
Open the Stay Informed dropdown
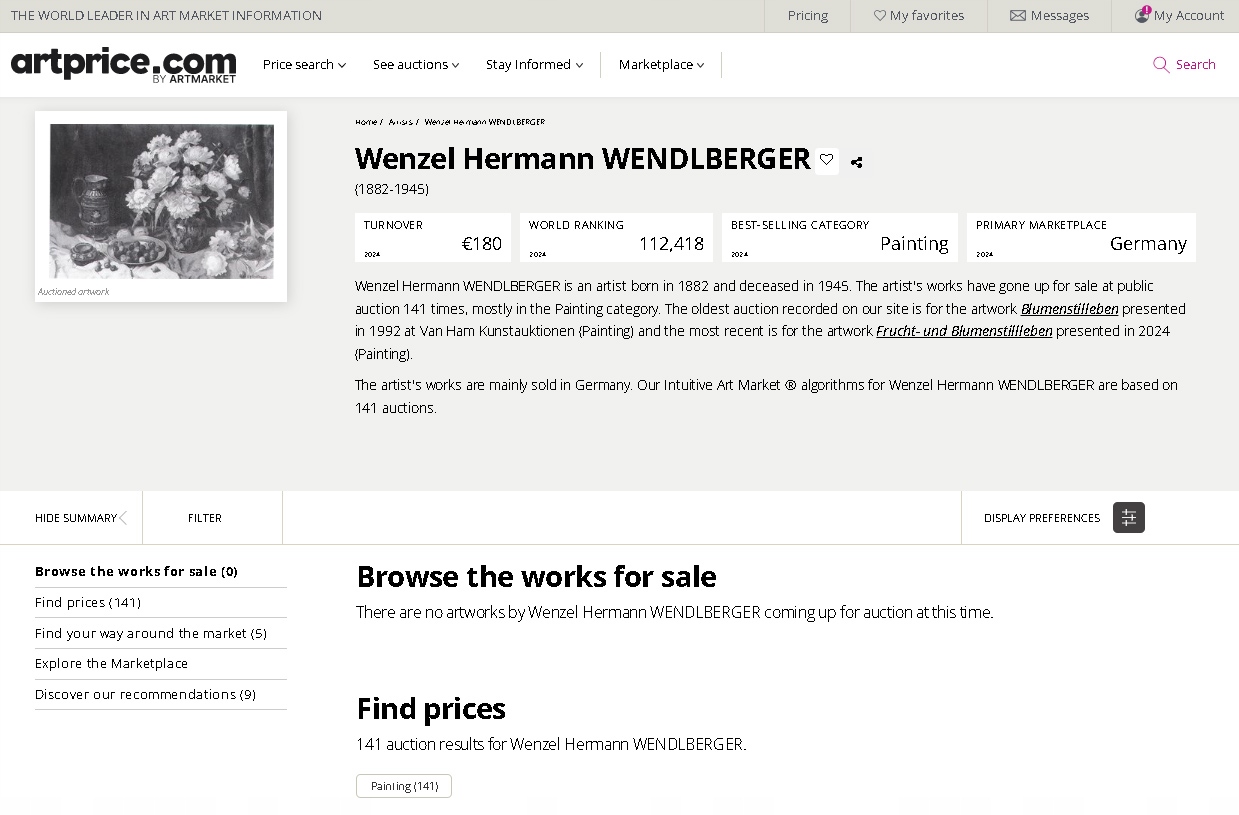(x=534, y=65)
